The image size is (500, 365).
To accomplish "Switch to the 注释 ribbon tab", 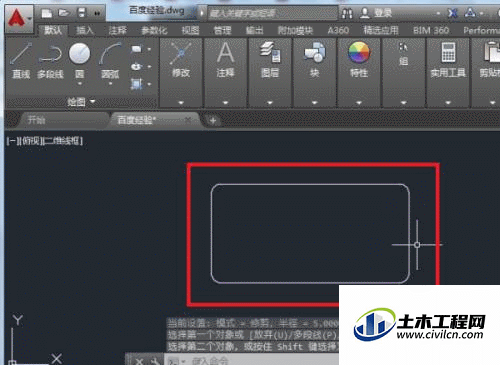I will click(x=117, y=31).
